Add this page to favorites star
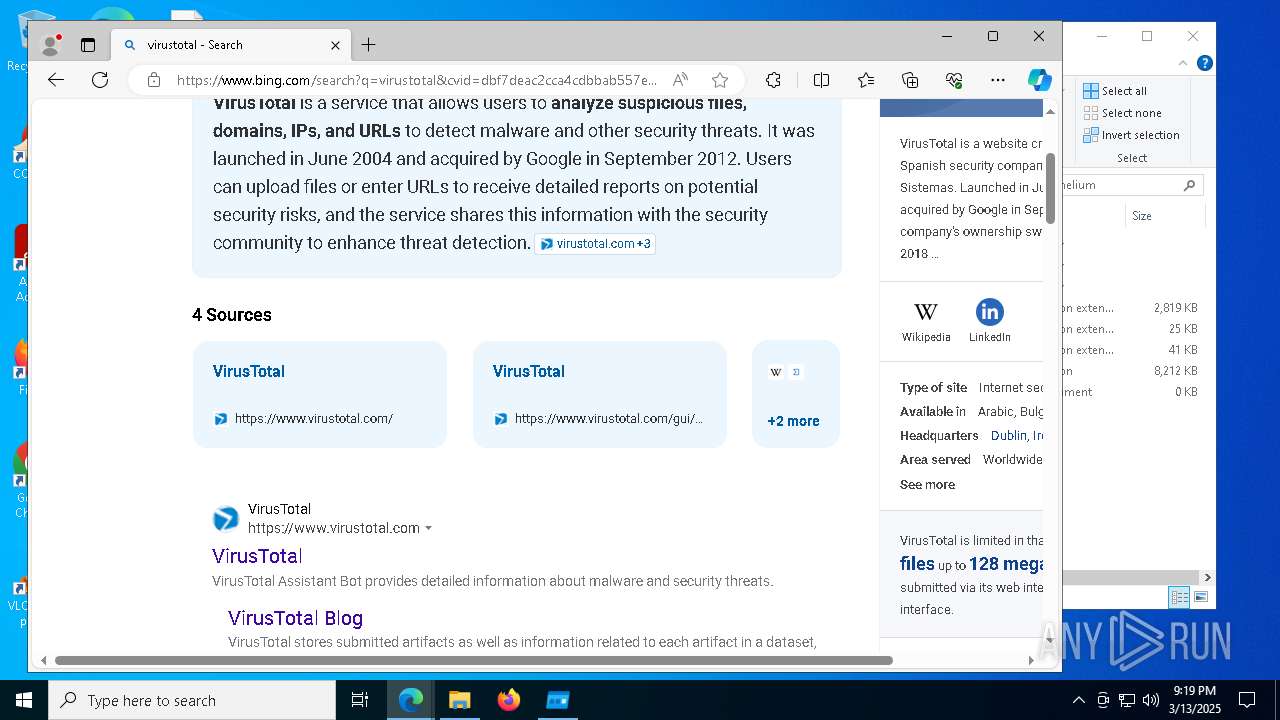The image size is (1280, 720). [720, 80]
